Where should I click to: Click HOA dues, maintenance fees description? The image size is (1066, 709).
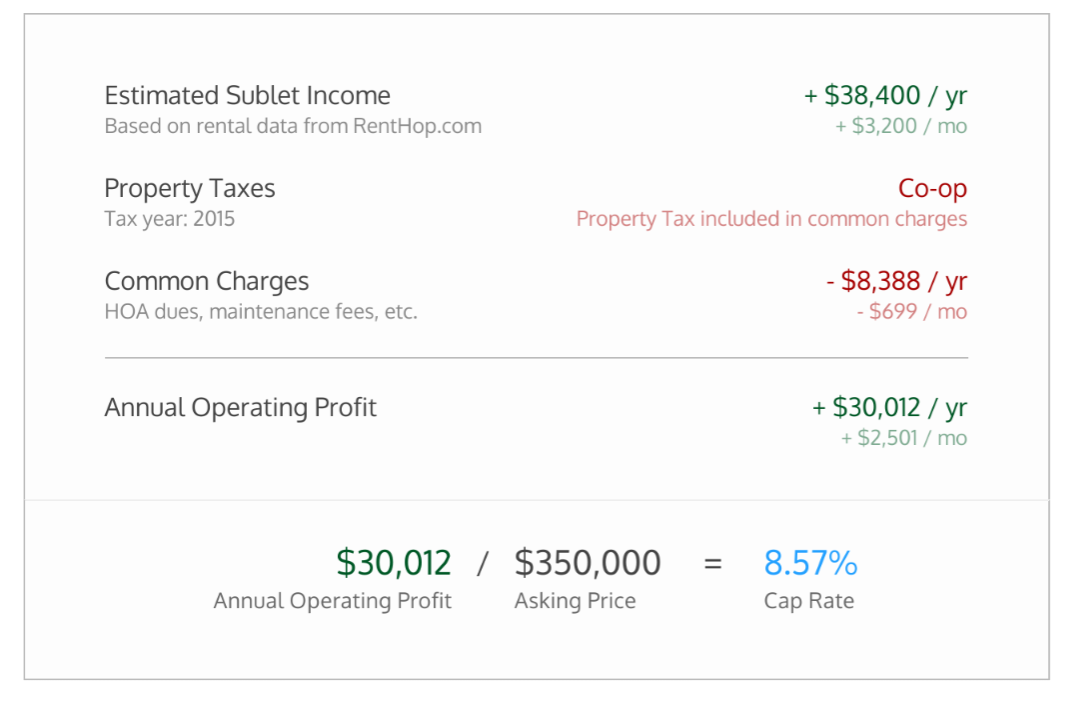(261, 312)
